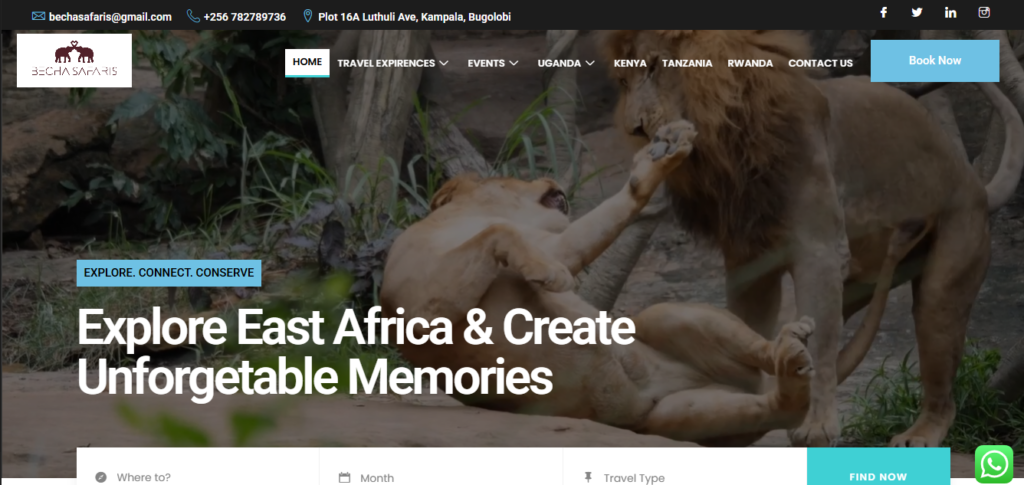1024x485 pixels.
Task: Click the Becha Safaris logo
Action: [x=74, y=61]
